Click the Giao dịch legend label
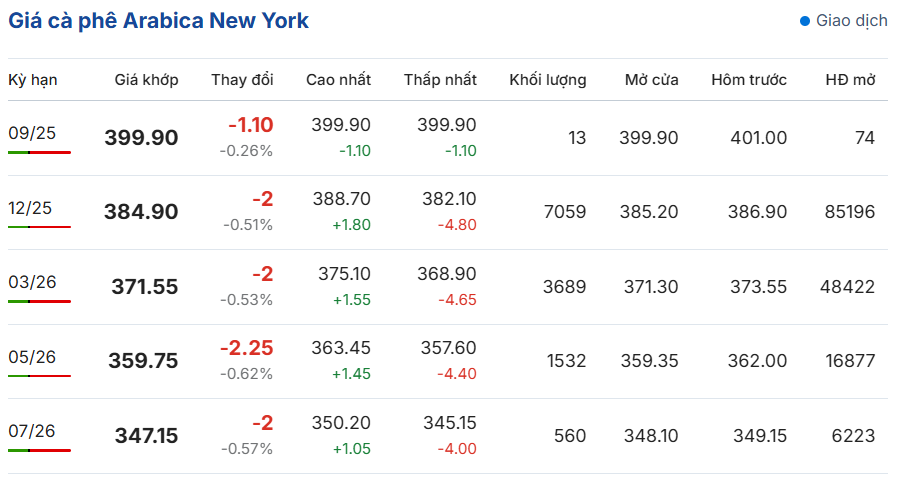Image resolution: width=900 pixels, height=477 pixels. (852, 21)
